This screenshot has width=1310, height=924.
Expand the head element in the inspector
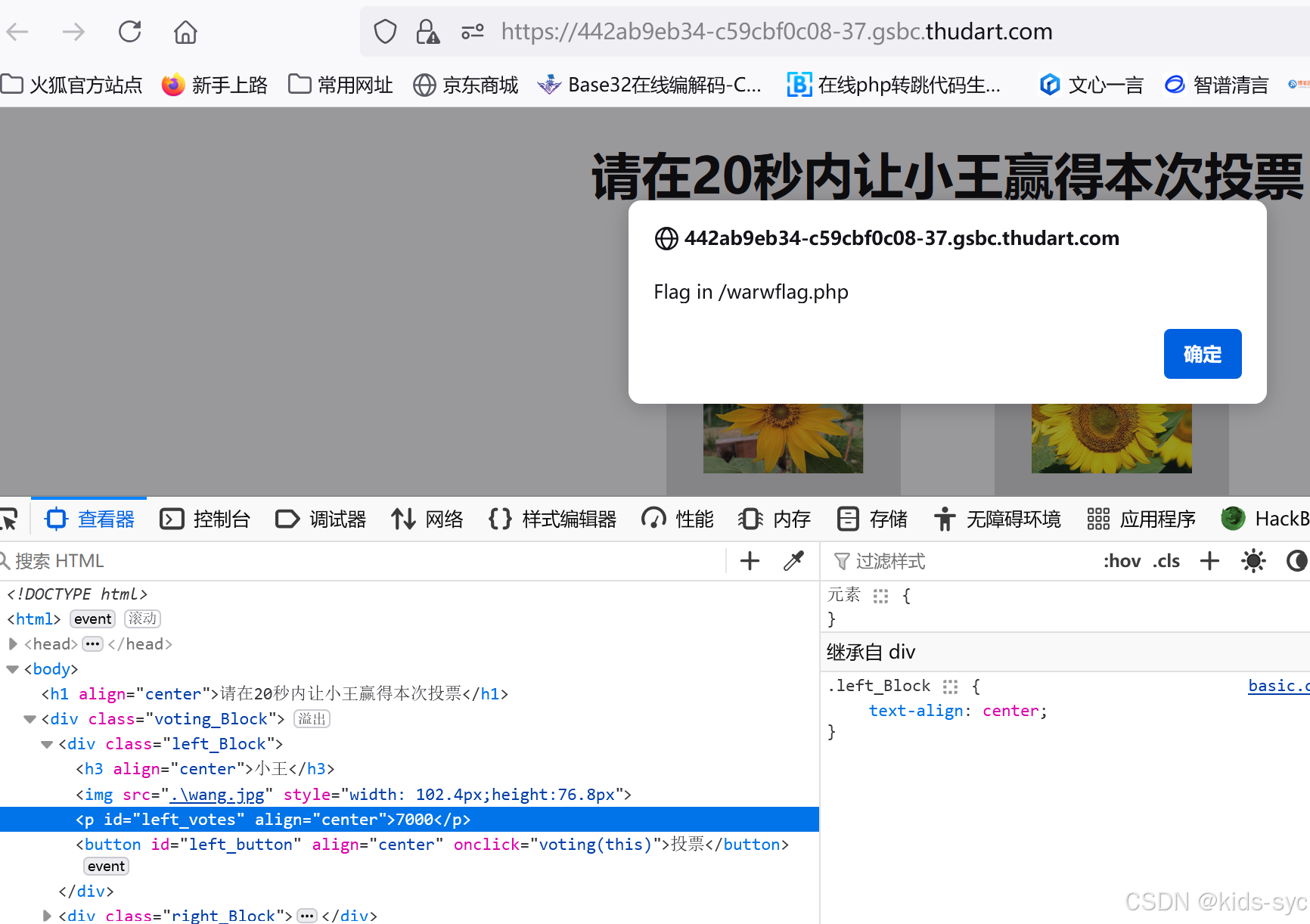tap(13, 643)
